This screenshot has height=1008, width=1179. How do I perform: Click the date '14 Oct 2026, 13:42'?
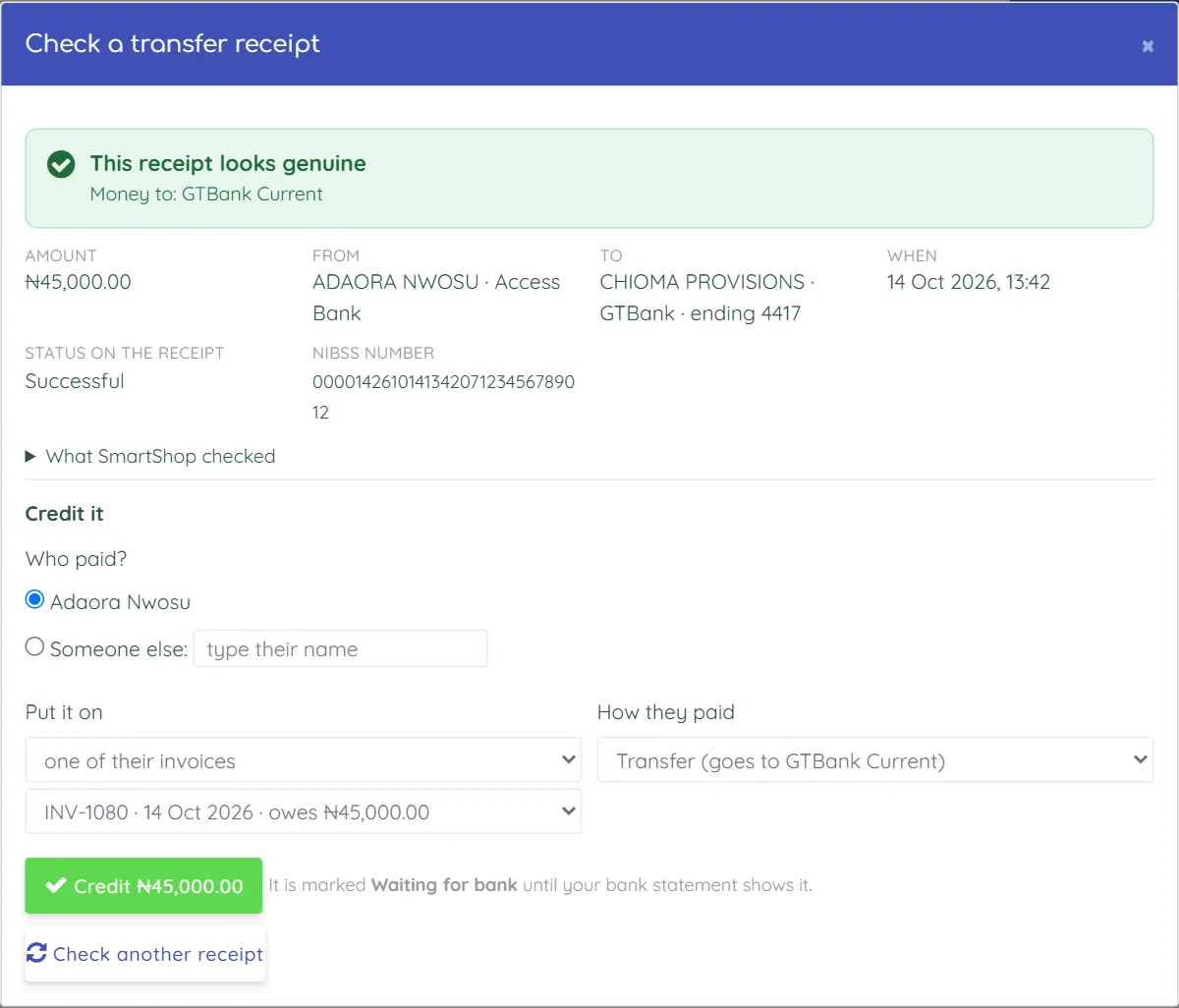[969, 282]
